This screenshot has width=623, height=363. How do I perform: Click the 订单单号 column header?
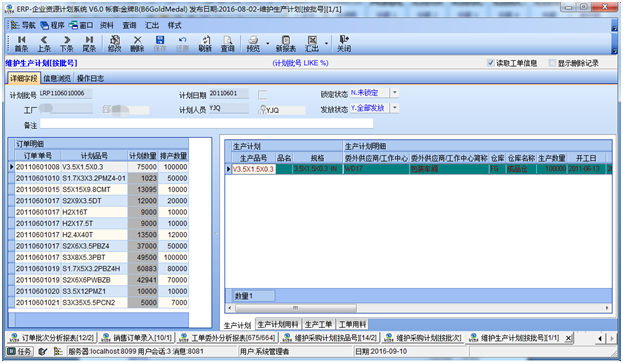pos(38,156)
